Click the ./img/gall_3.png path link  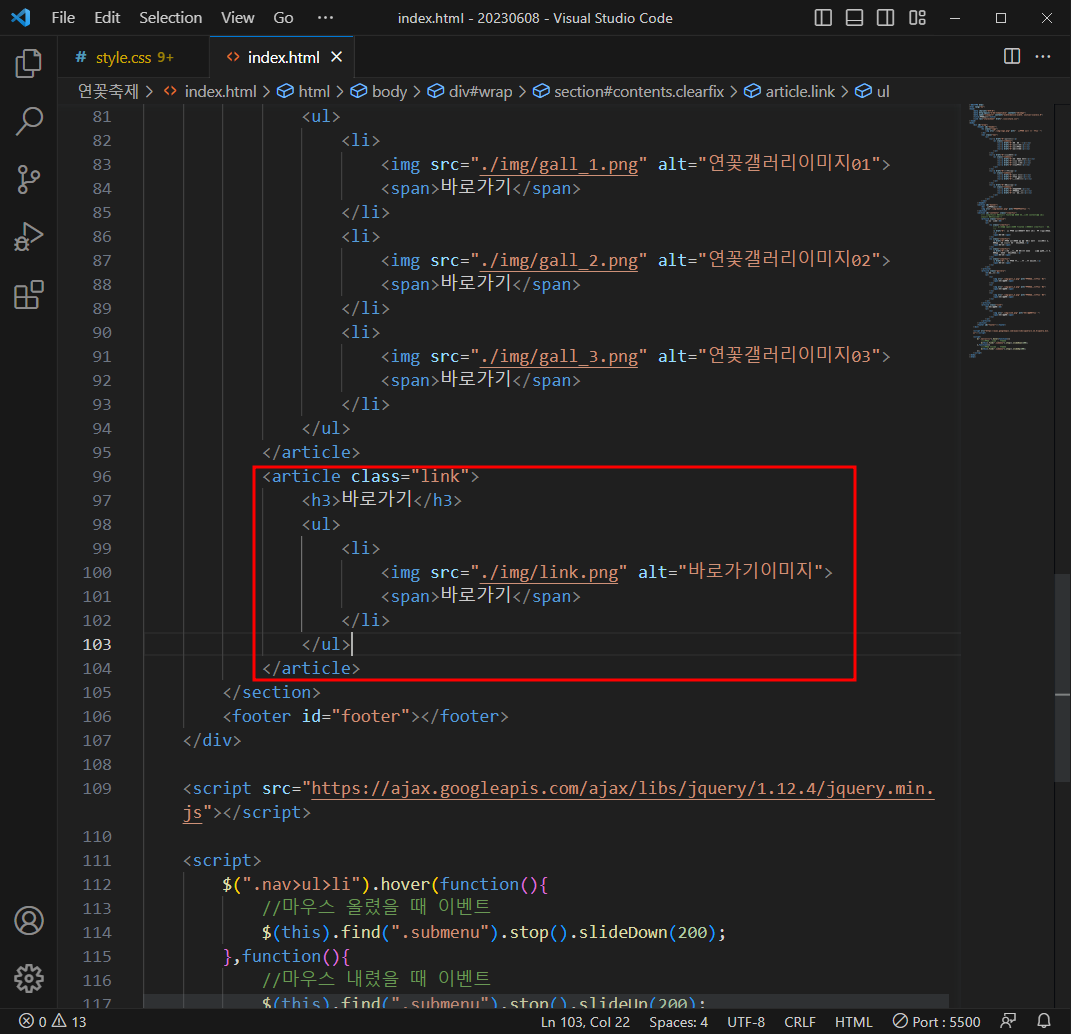559,357
